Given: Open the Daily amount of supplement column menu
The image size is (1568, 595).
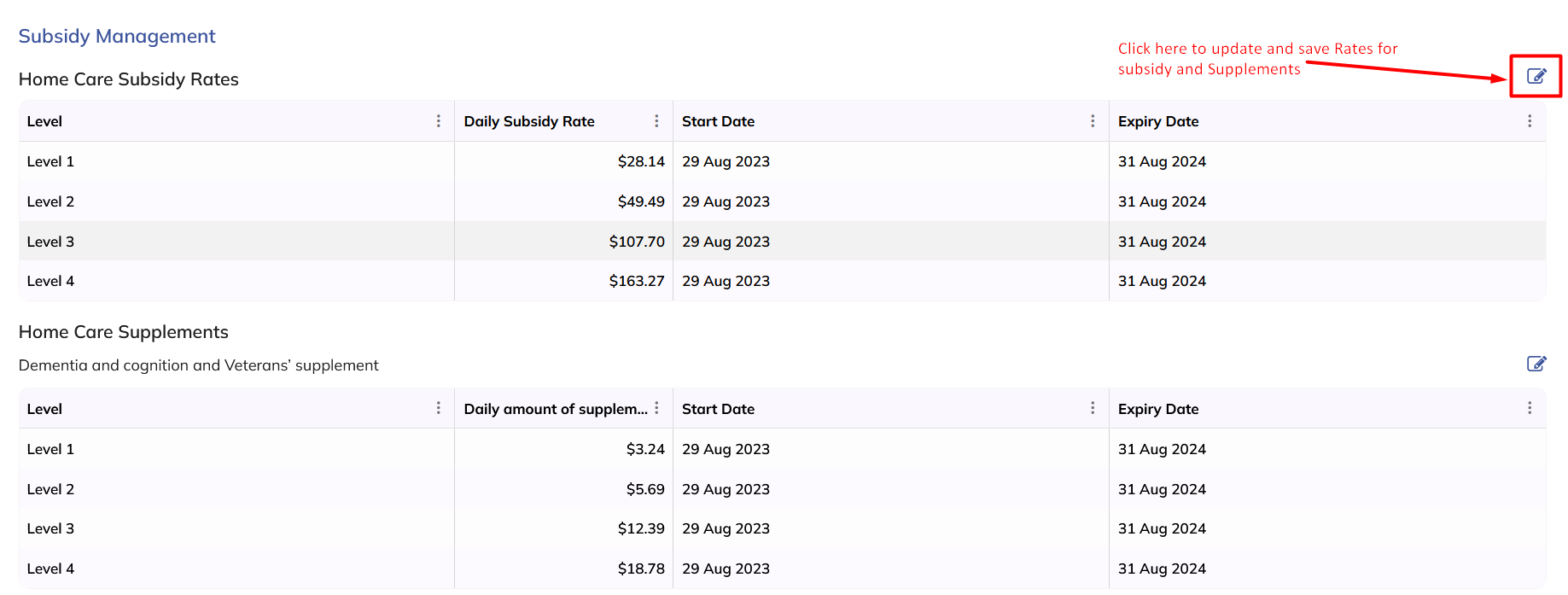Looking at the screenshot, I should [x=656, y=408].
